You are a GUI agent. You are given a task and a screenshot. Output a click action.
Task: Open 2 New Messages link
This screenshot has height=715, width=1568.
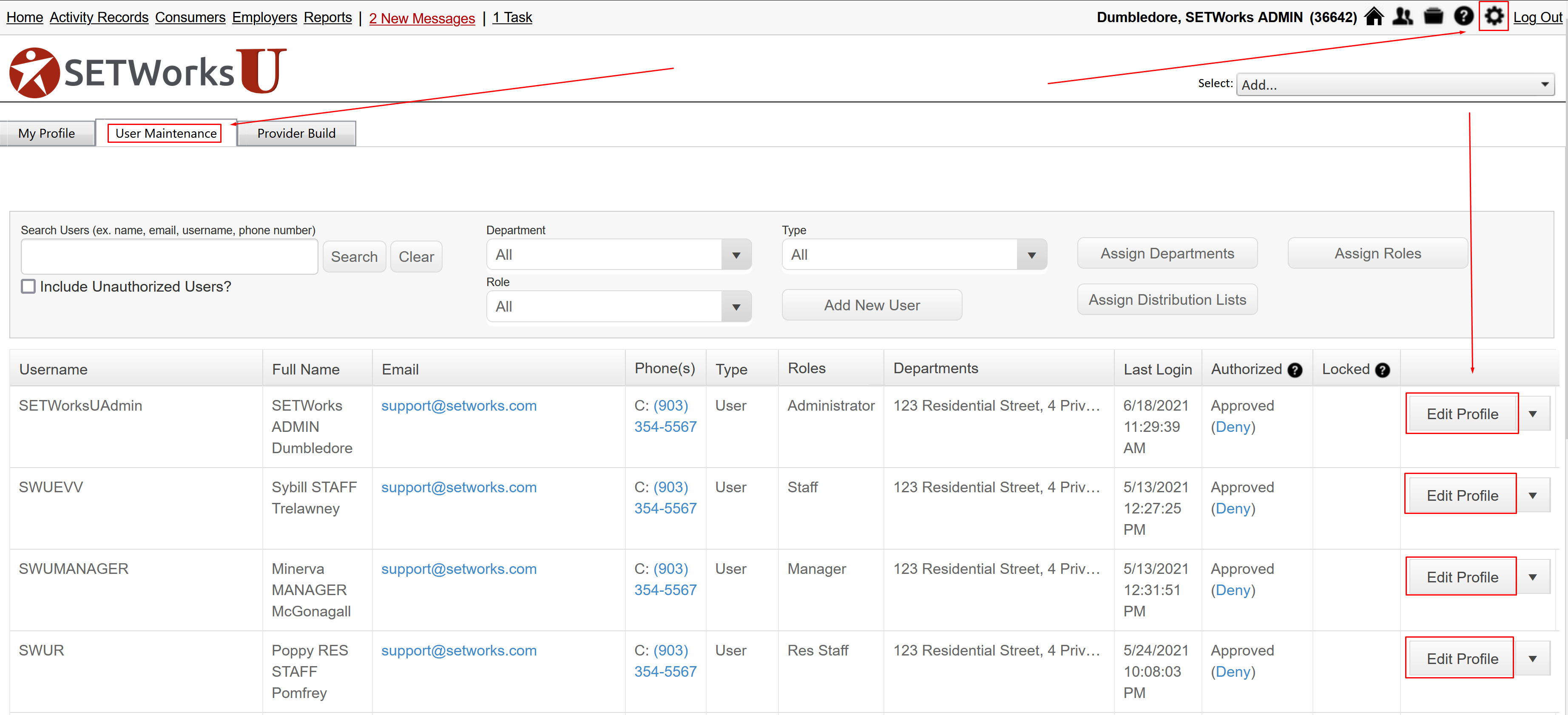(x=422, y=18)
